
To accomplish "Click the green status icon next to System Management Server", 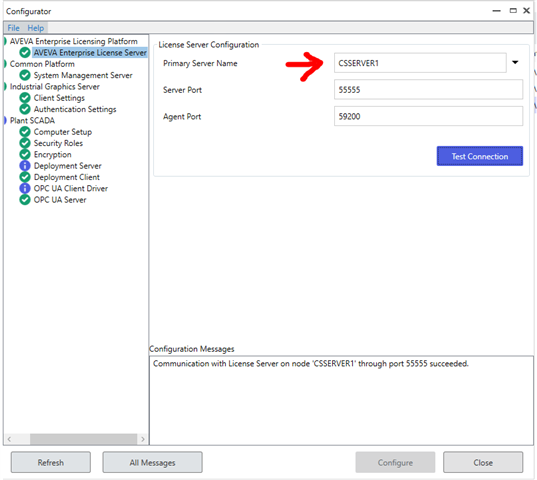I will pyautogui.click(x=25, y=75).
